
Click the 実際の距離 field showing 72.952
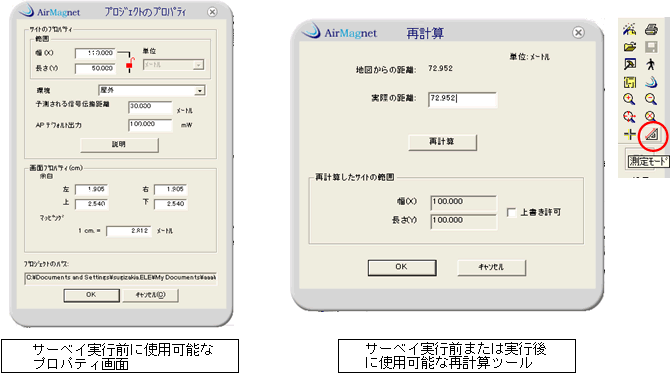(x=462, y=99)
